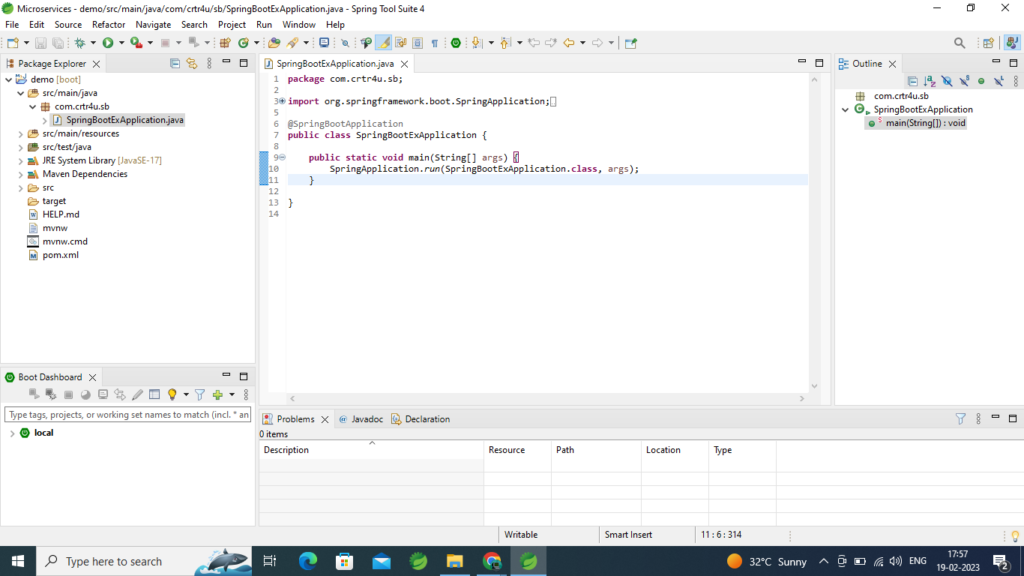Expand JRE System Library node
This screenshot has width=1024, height=576.
[20, 161]
